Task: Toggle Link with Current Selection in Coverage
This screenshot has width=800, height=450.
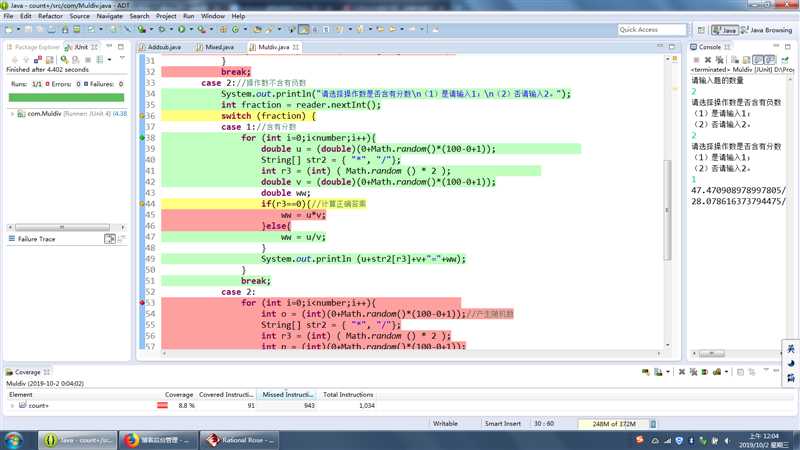Action: coord(752,372)
